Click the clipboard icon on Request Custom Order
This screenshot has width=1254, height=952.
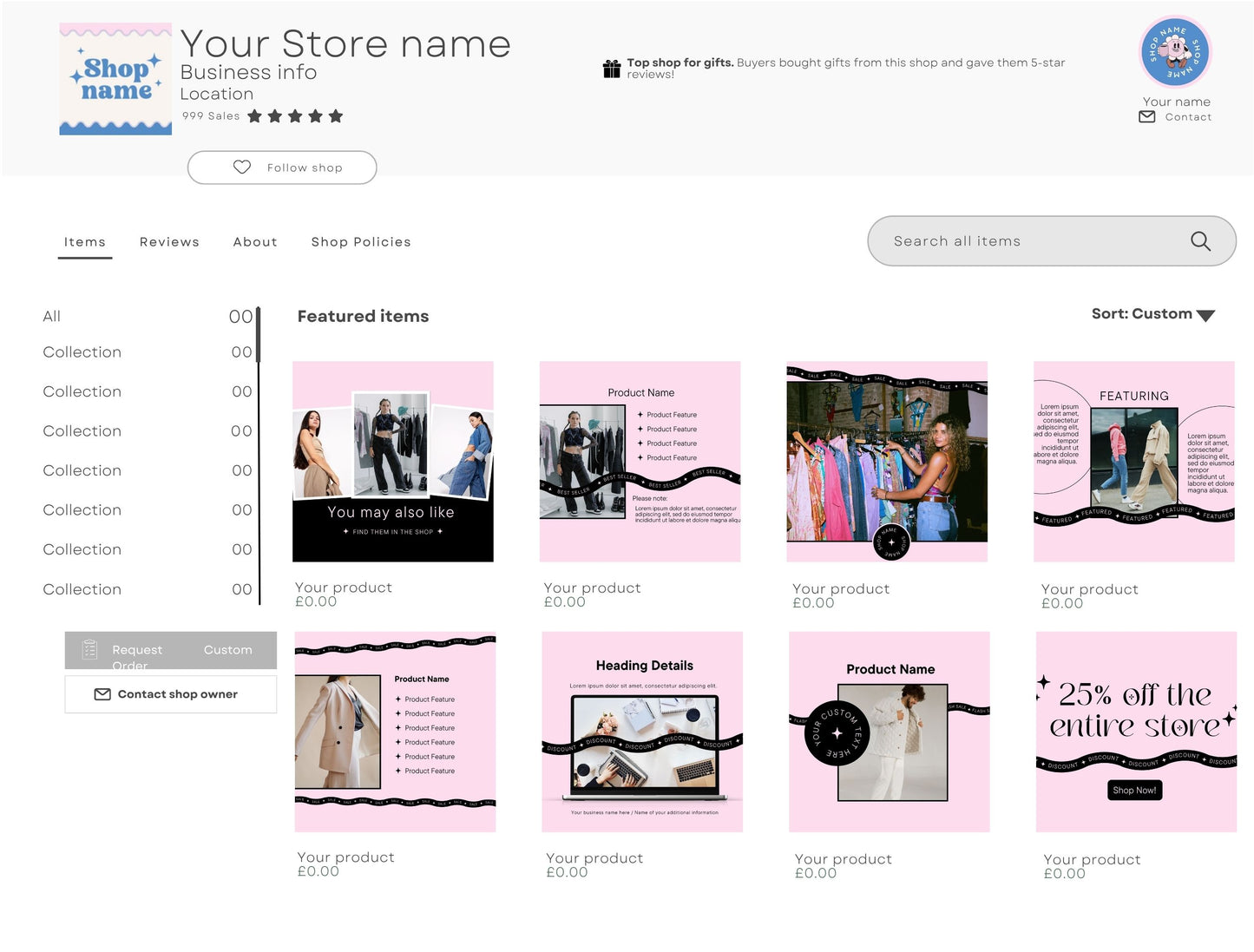[89, 648]
